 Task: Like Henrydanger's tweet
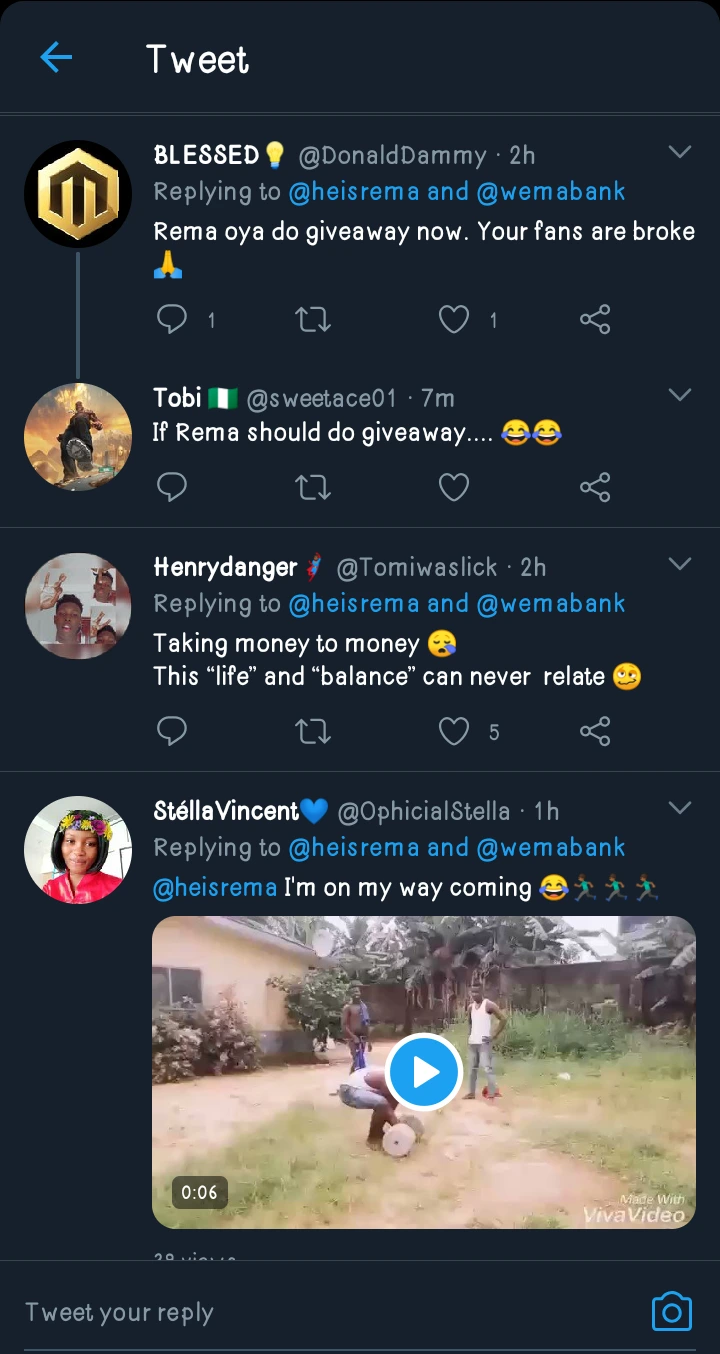pyautogui.click(x=454, y=732)
